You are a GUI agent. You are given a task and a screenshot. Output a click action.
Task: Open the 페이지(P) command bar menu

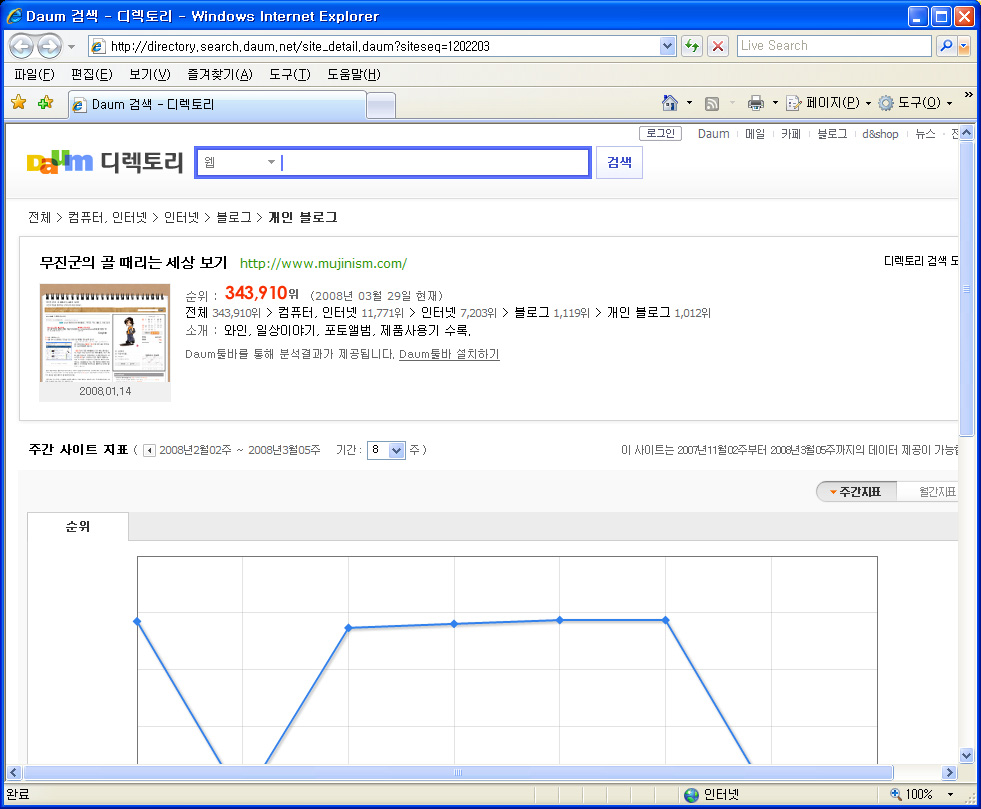(x=828, y=103)
